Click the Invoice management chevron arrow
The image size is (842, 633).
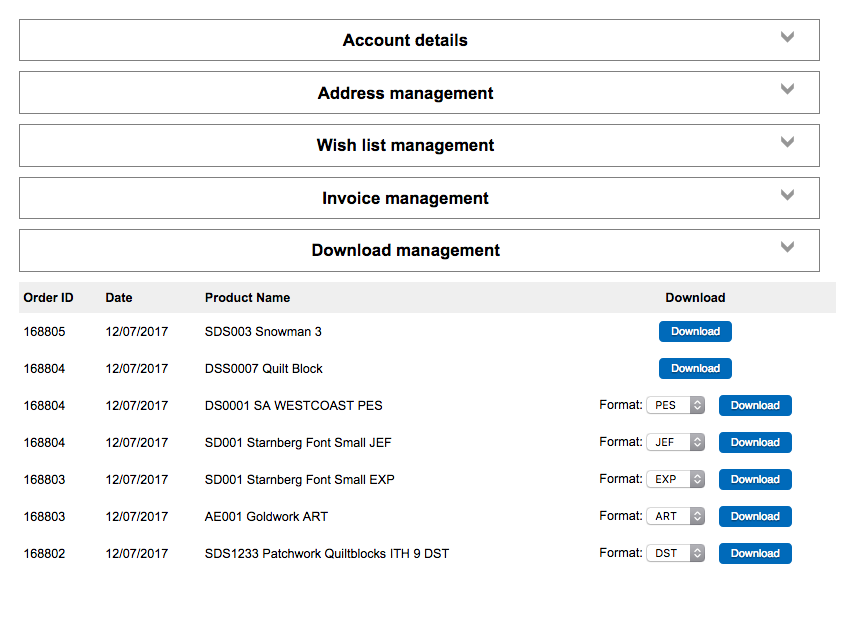pos(787,195)
